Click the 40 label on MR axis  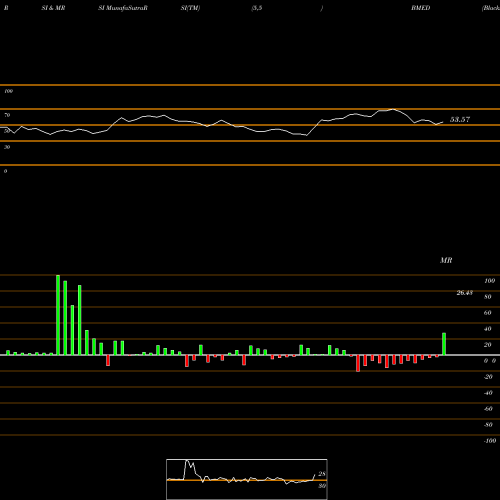point(488,329)
